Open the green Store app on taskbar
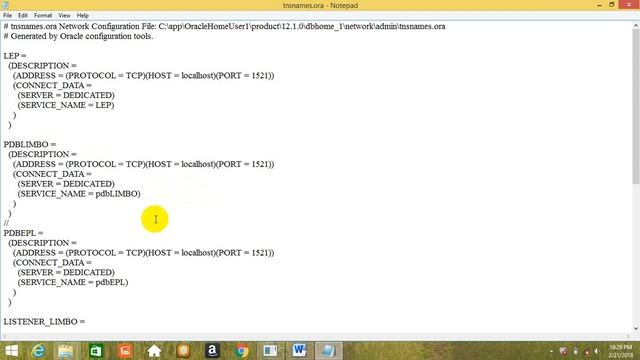Viewport: 640px width, 360px height. (x=96, y=351)
